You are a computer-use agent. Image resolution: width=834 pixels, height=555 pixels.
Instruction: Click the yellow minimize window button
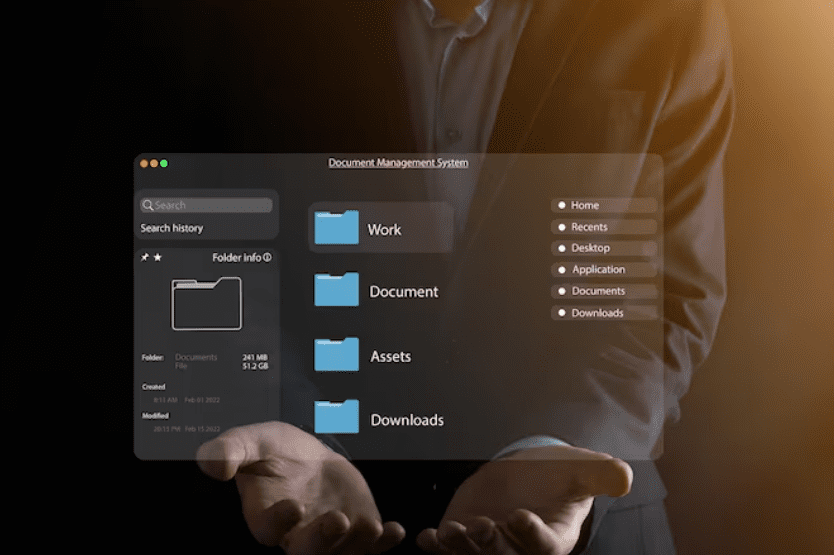click(x=154, y=163)
